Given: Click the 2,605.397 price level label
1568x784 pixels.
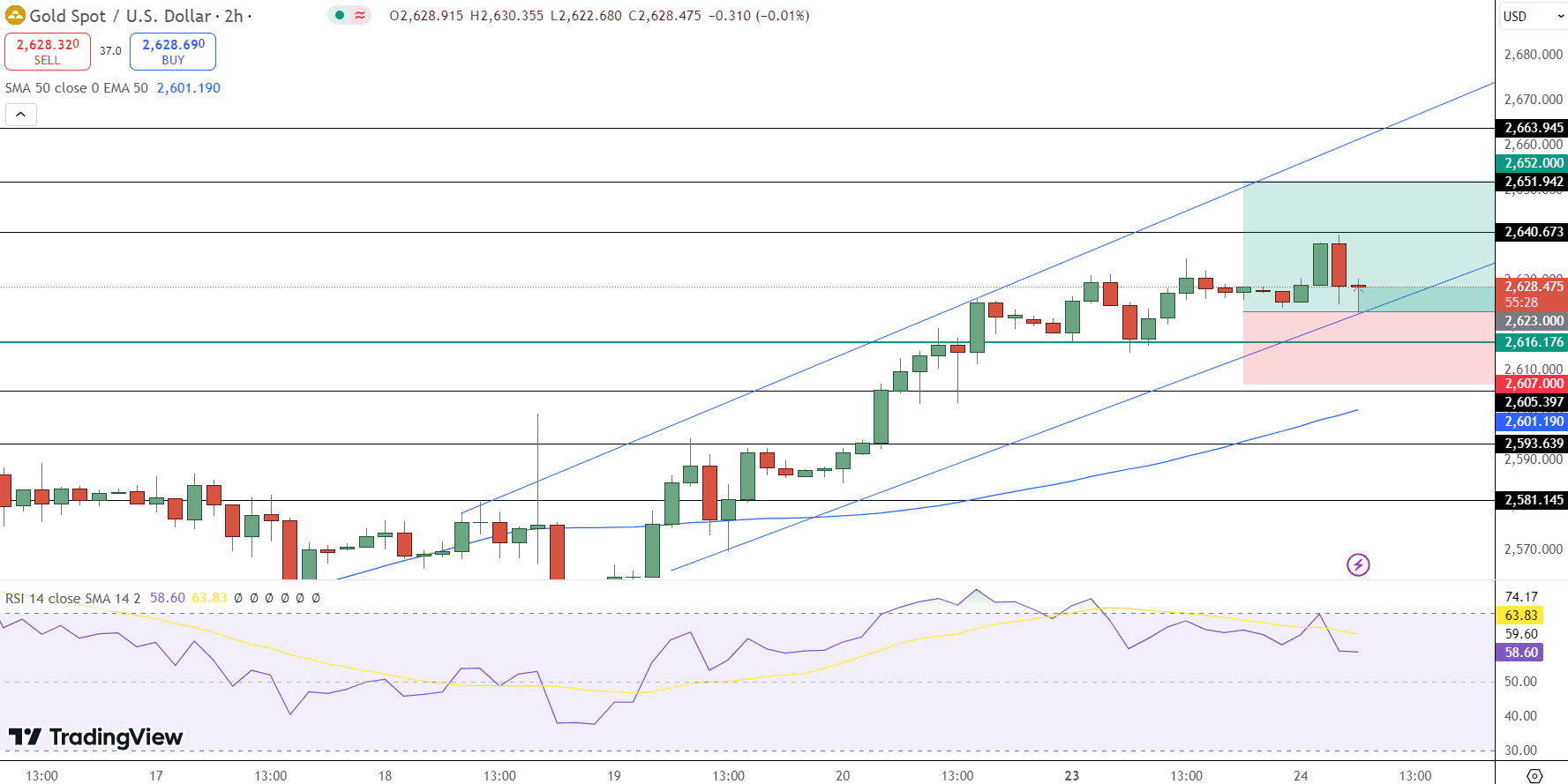Looking at the screenshot, I should [x=1532, y=402].
